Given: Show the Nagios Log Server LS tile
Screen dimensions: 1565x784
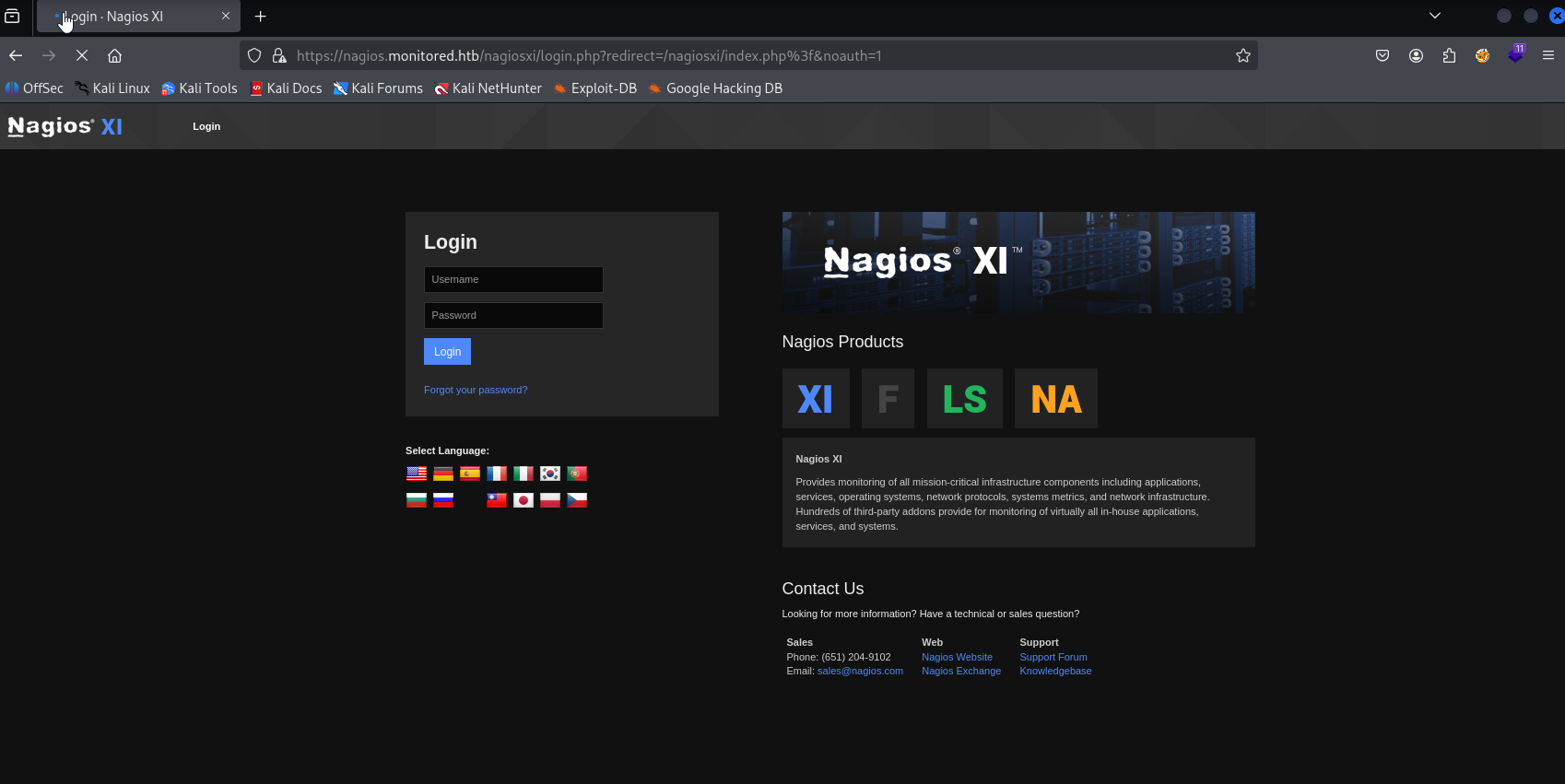Looking at the screenshot, I should 964,398.
